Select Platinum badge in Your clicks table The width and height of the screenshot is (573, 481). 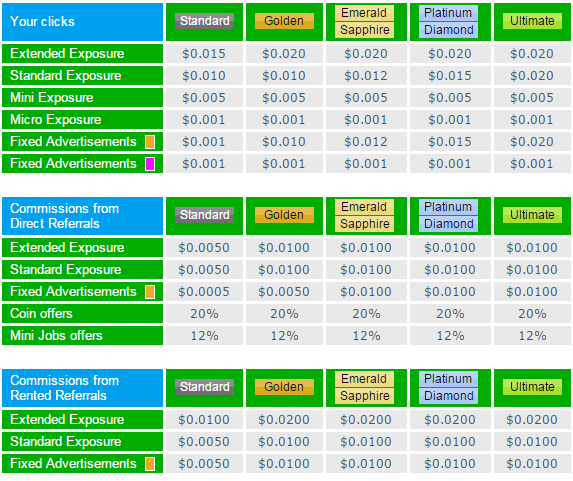click(448, 13)
